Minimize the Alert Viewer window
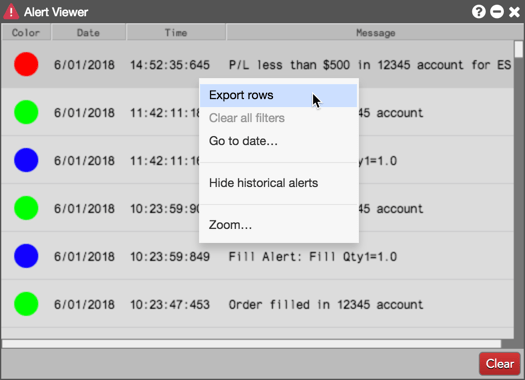 point(497,12)
